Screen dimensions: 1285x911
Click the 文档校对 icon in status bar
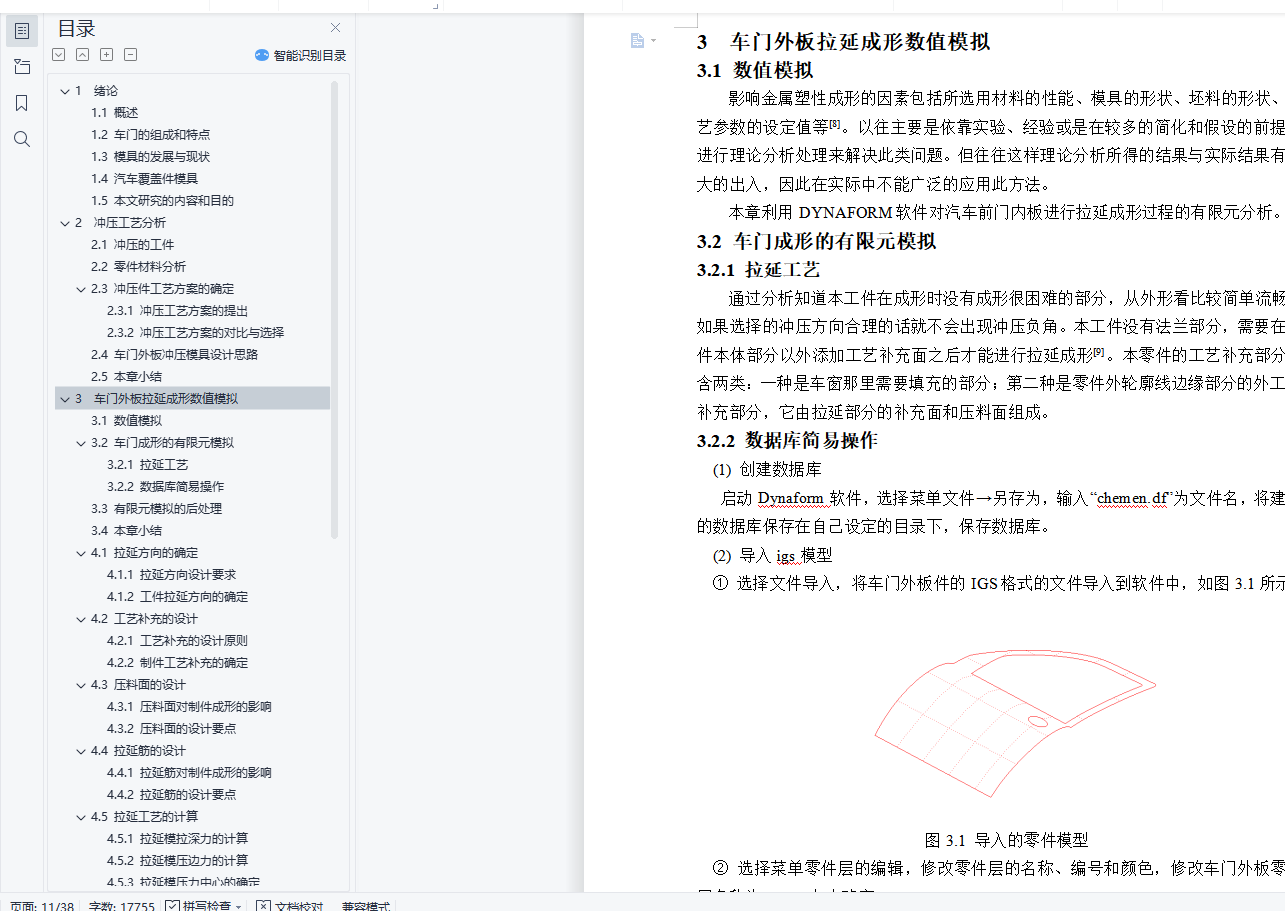[x=263, y=906]
